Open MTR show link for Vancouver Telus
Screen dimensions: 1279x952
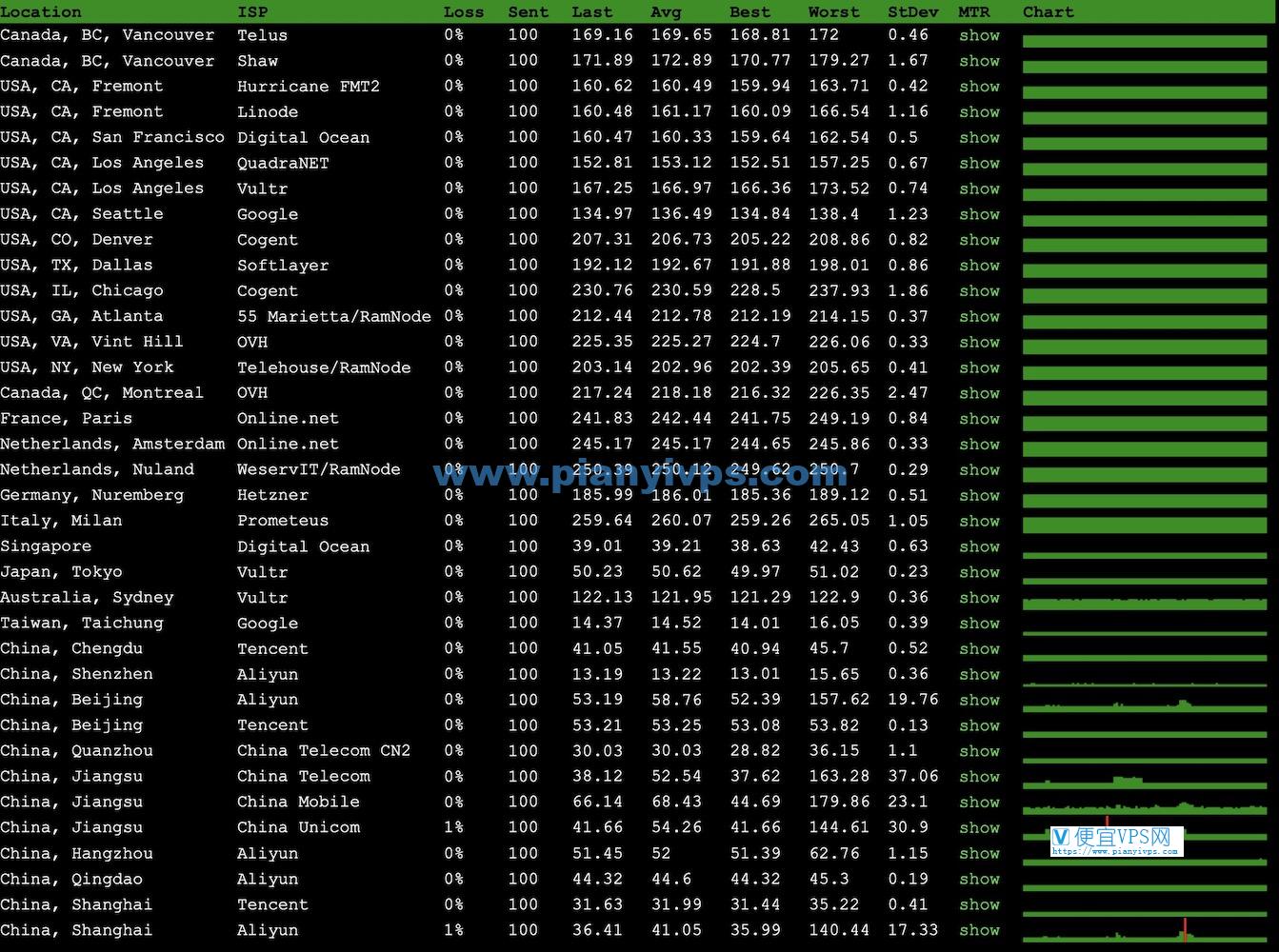coord(979,35)
